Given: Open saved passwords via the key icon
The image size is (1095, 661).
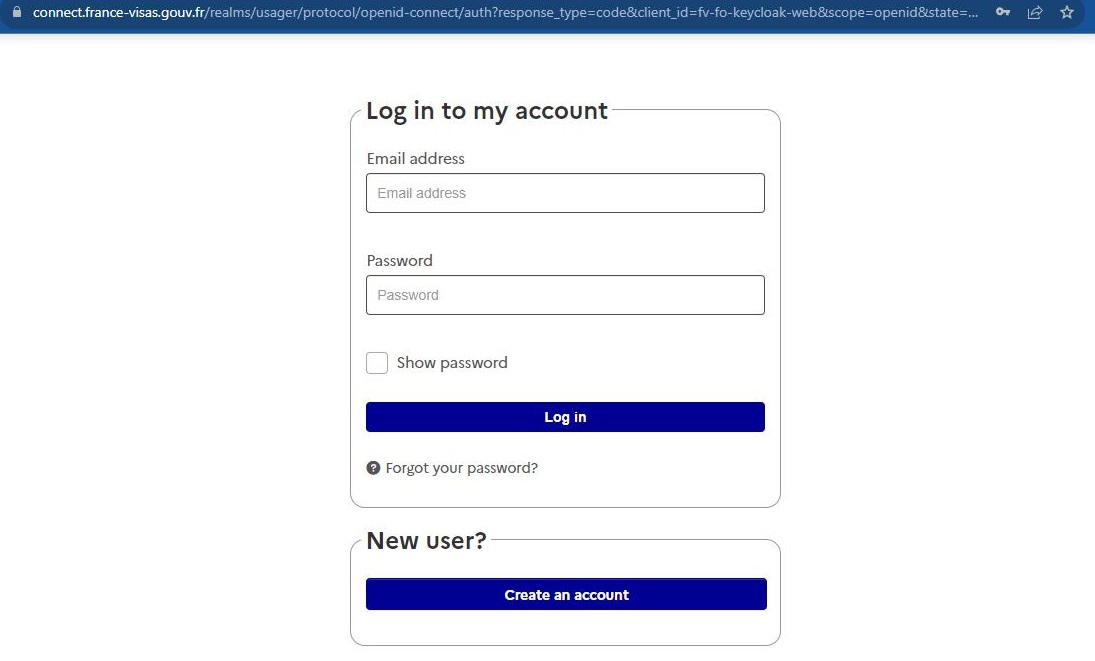Looking at the screenshot, I should (1004, 14).
